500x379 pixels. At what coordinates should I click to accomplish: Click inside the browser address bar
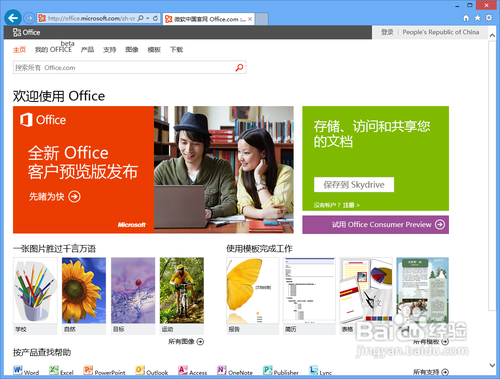[x=91, y=18]
